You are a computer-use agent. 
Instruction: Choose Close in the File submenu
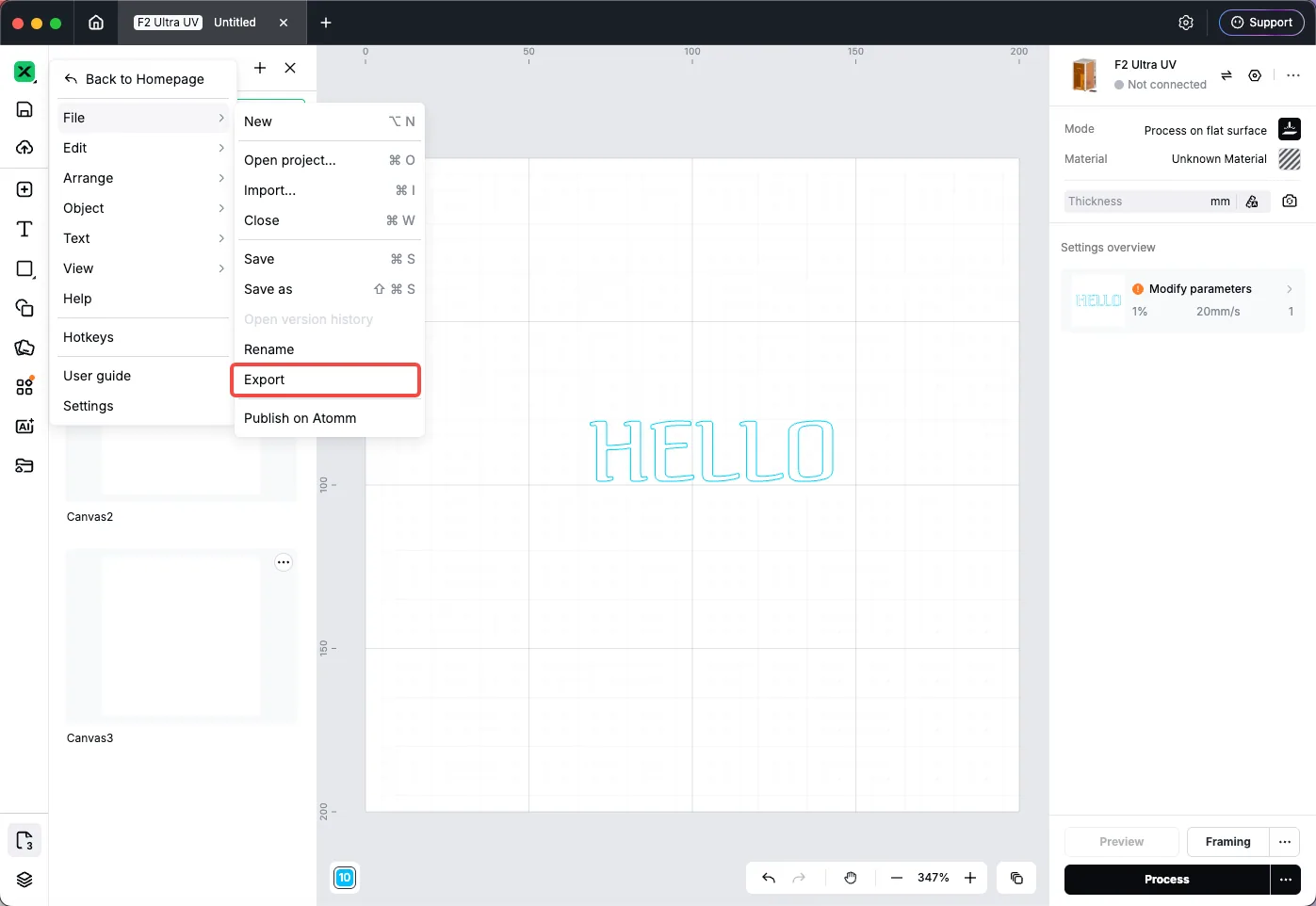[x=329, y=220]
